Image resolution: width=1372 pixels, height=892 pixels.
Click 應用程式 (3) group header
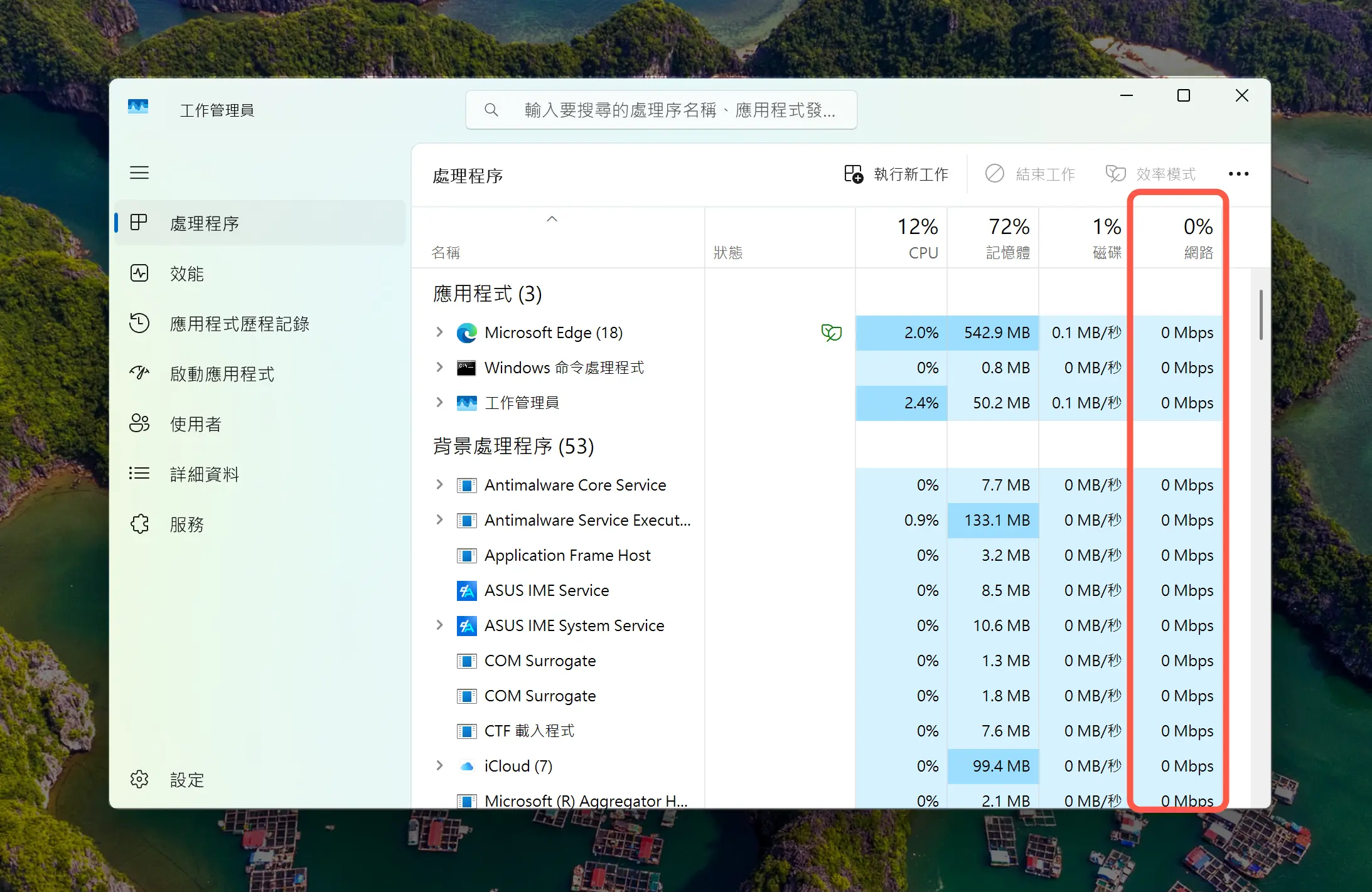487,294
